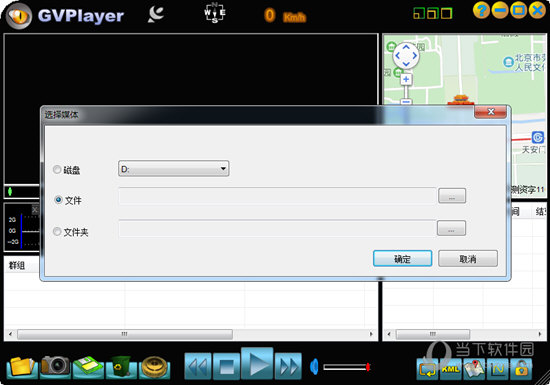Click the compass direction indicator

point(215,13)
